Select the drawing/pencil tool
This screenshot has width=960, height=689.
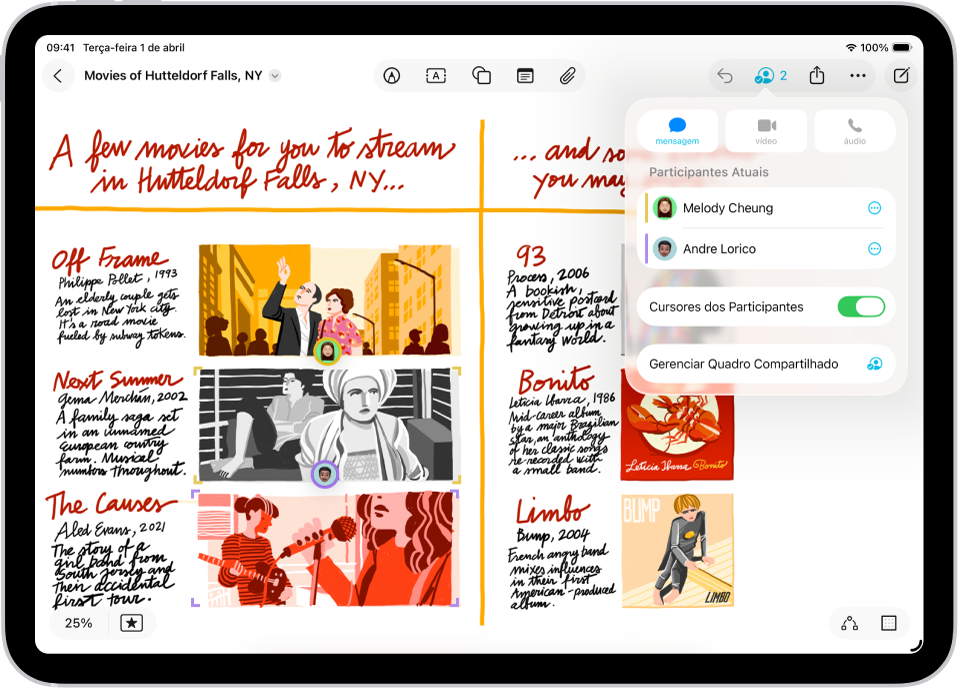(x=391, y=75)
